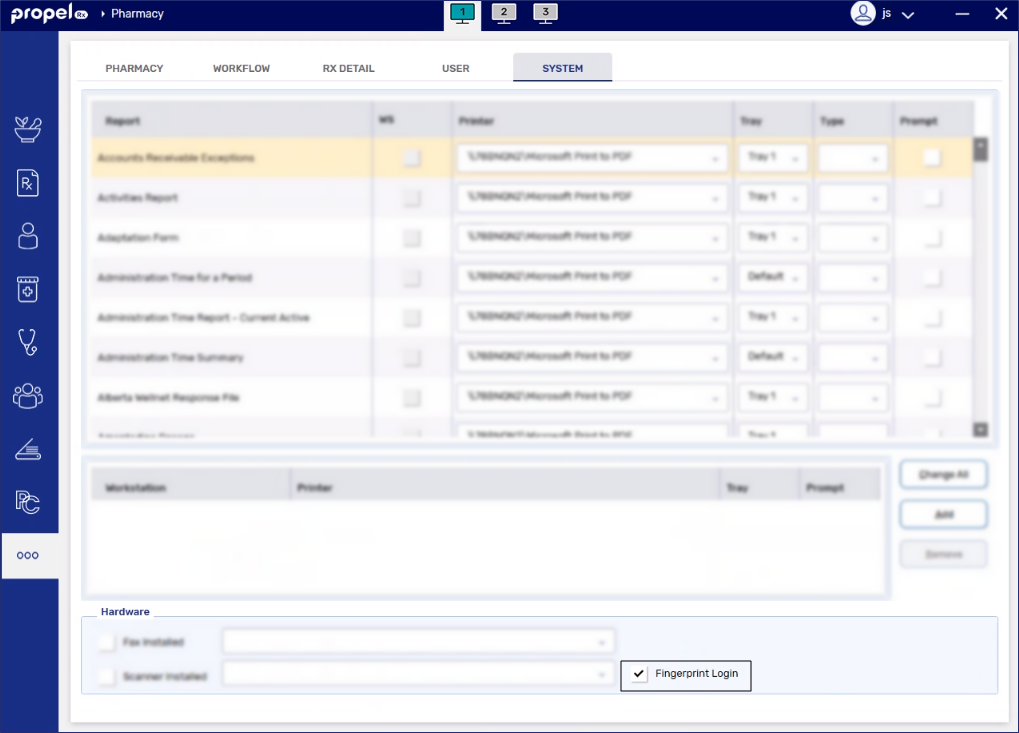The height and width of the screenshot is (733, 1019).
Task: Click the three-circles More sidebar icon
Action: tap(28, 555)
